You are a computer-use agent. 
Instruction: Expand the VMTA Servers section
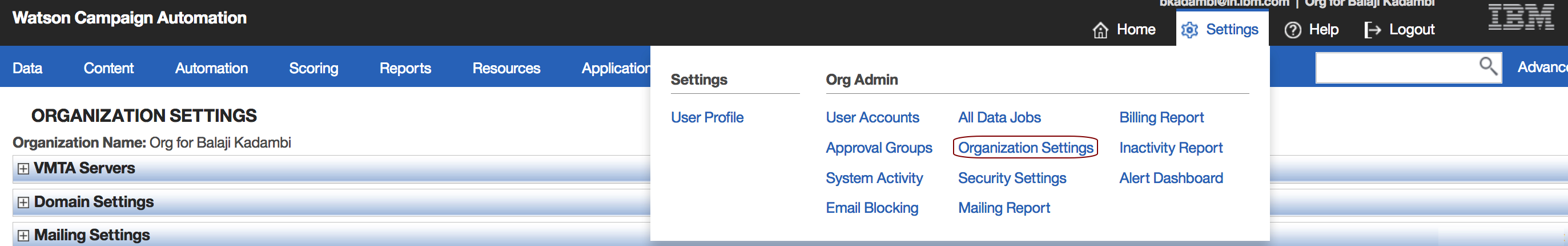click(23, 168)
